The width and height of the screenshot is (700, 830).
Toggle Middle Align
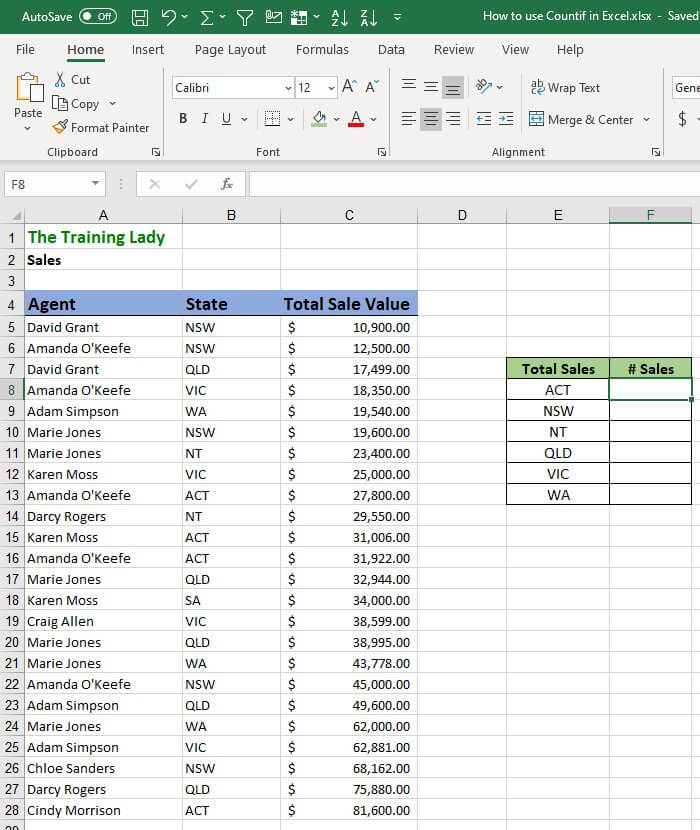431,87
